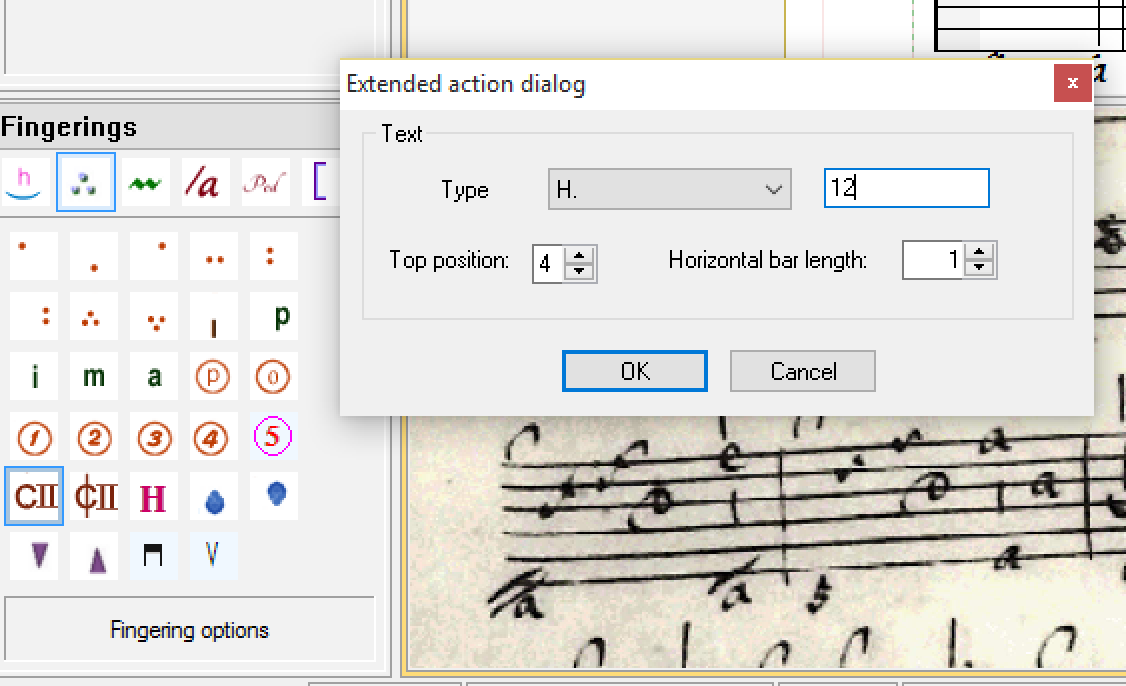Select the purple downward triangle icon

39,556
